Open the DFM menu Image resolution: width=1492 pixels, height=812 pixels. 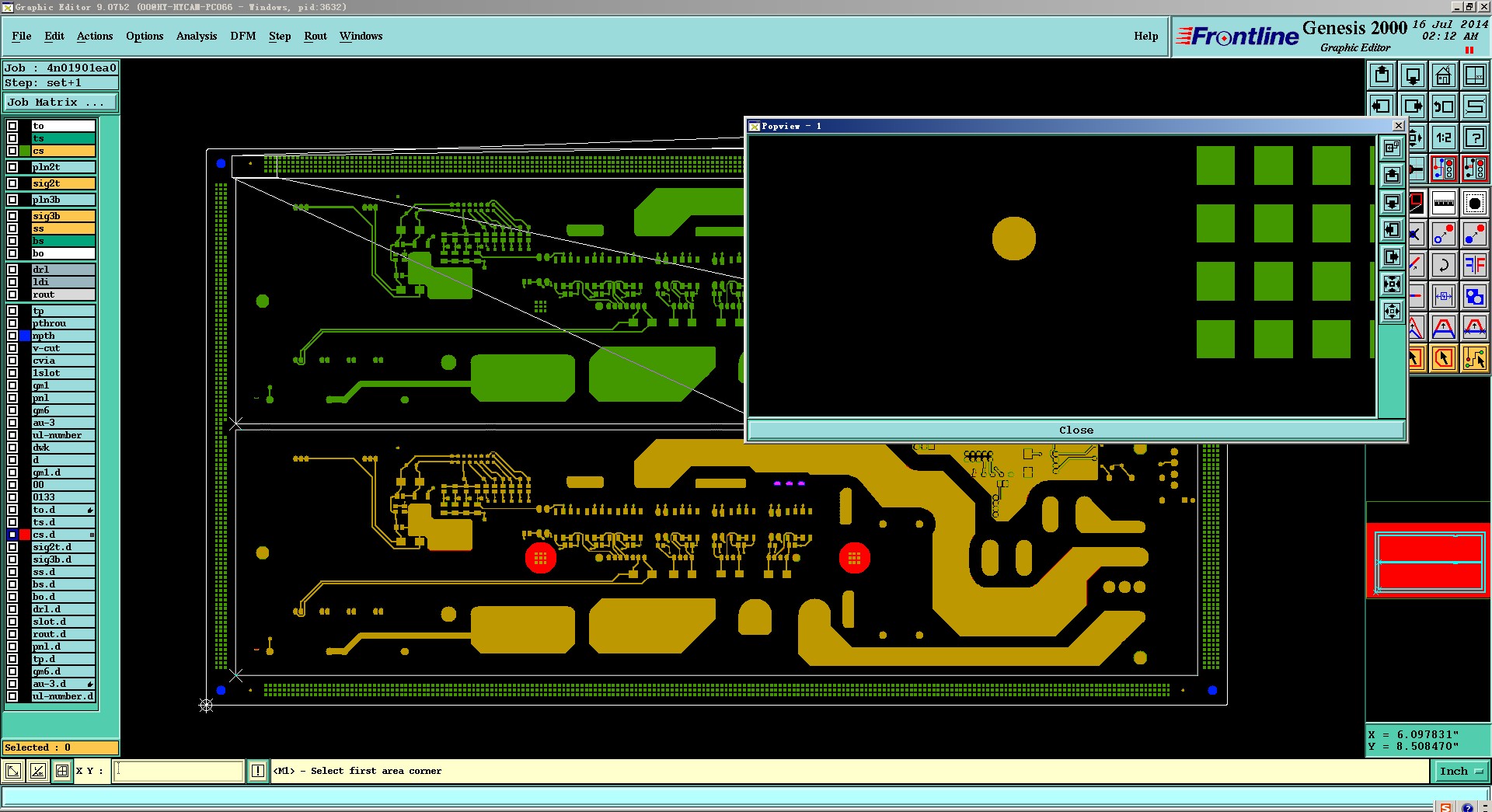coord(243,36)
